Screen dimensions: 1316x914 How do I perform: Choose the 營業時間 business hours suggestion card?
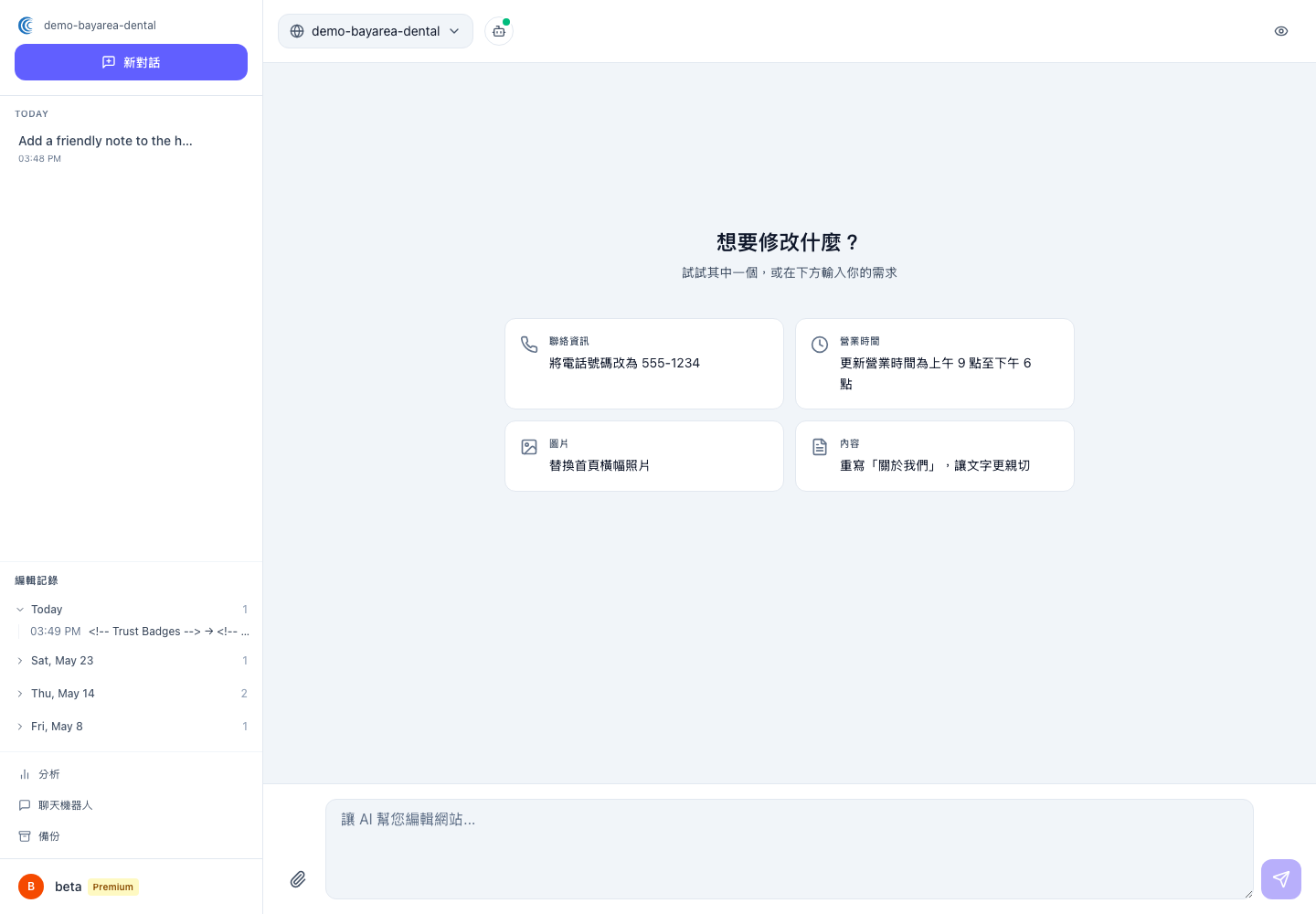[x=935, y=364]
